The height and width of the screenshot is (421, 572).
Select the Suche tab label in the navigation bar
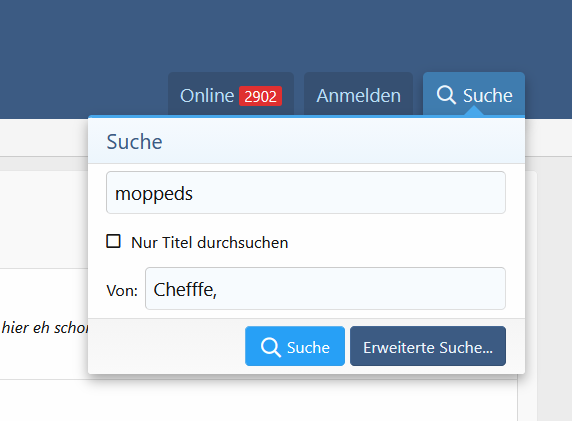click(487, 96)
